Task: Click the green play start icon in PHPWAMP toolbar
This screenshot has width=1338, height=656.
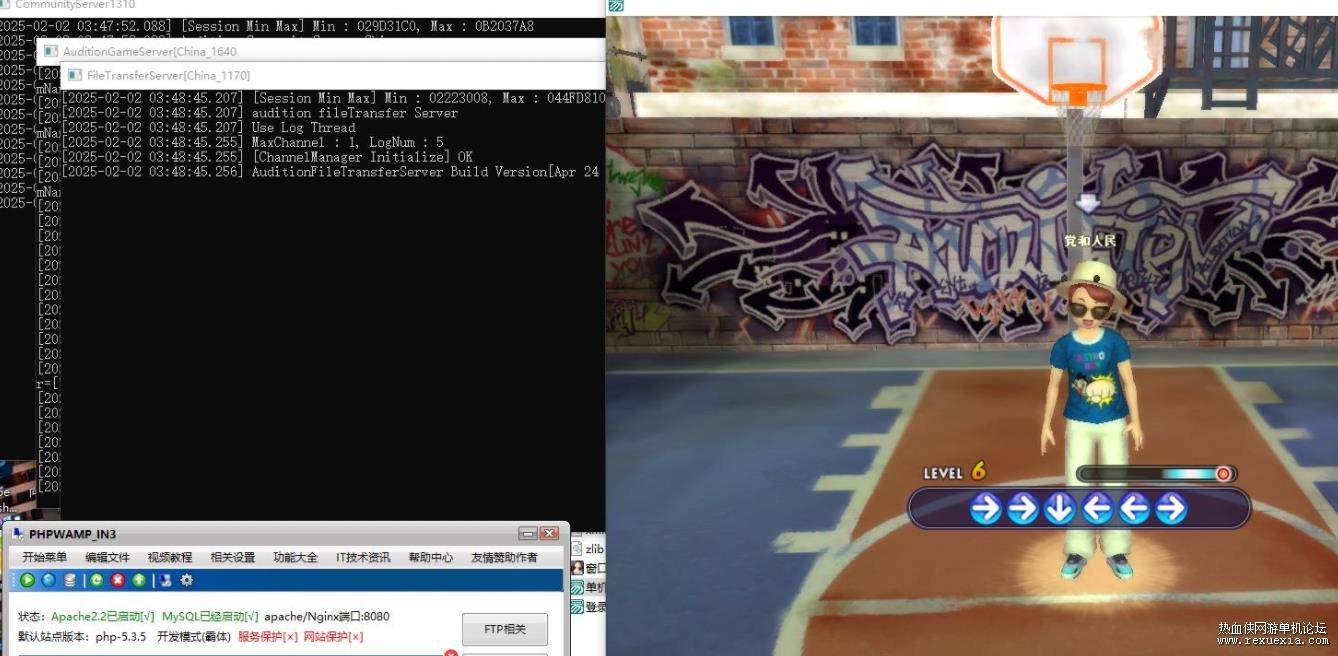Action: (x=27, y=580)
